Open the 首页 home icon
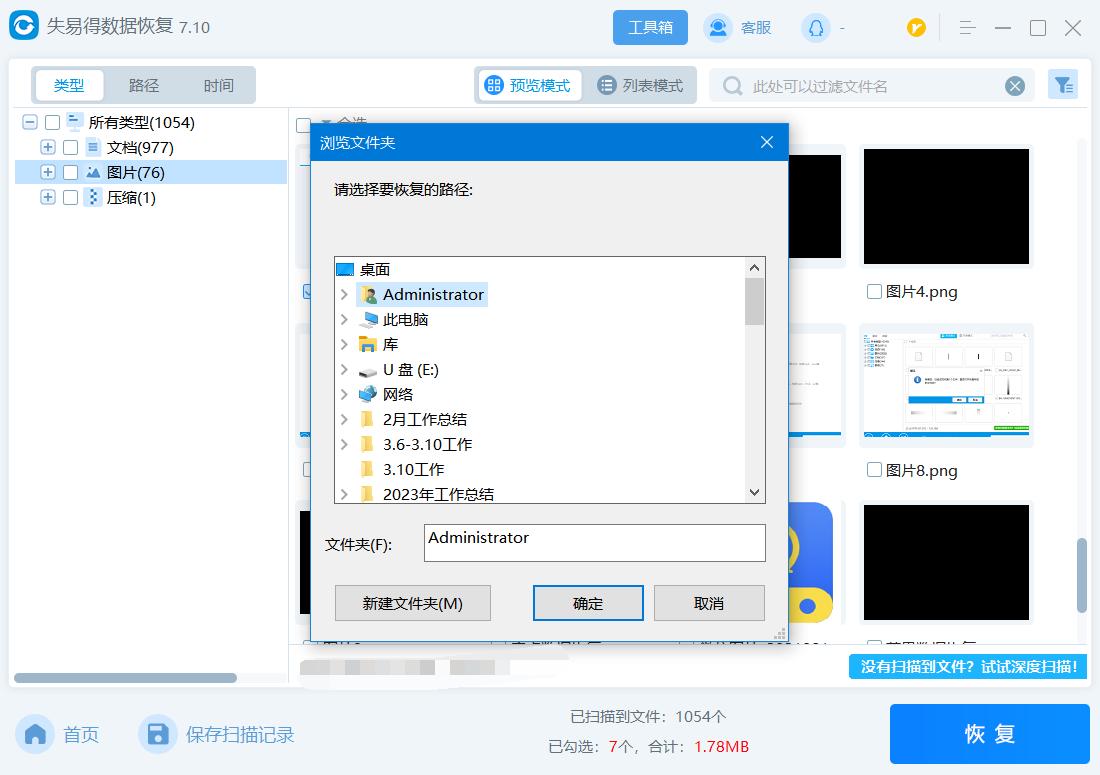This screenshot has height=775, width=1100. point(35,734)
